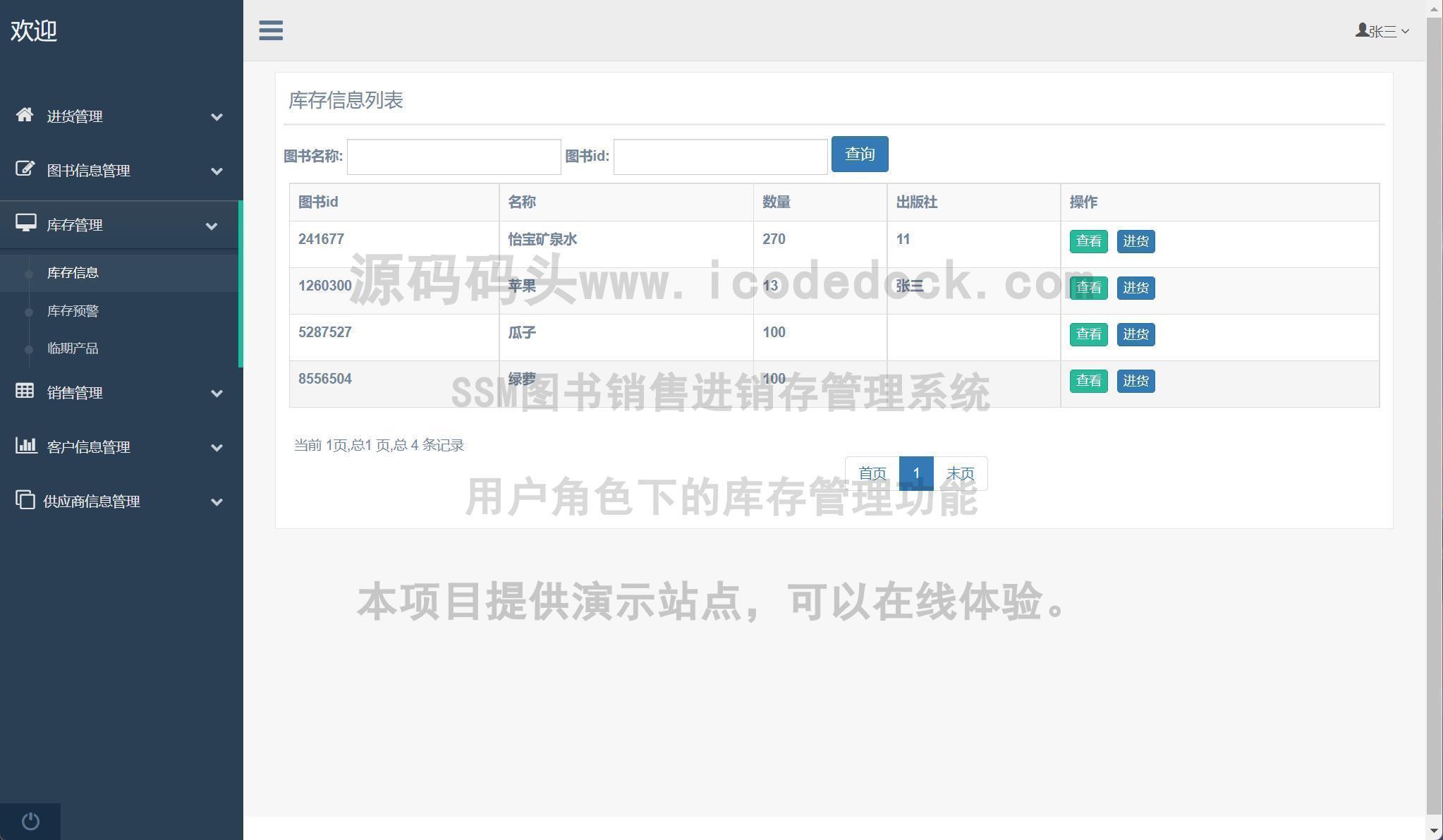Expand the 进货管理 chevron arrow
Screen dimensions: 1443x840
click(217, 117)
